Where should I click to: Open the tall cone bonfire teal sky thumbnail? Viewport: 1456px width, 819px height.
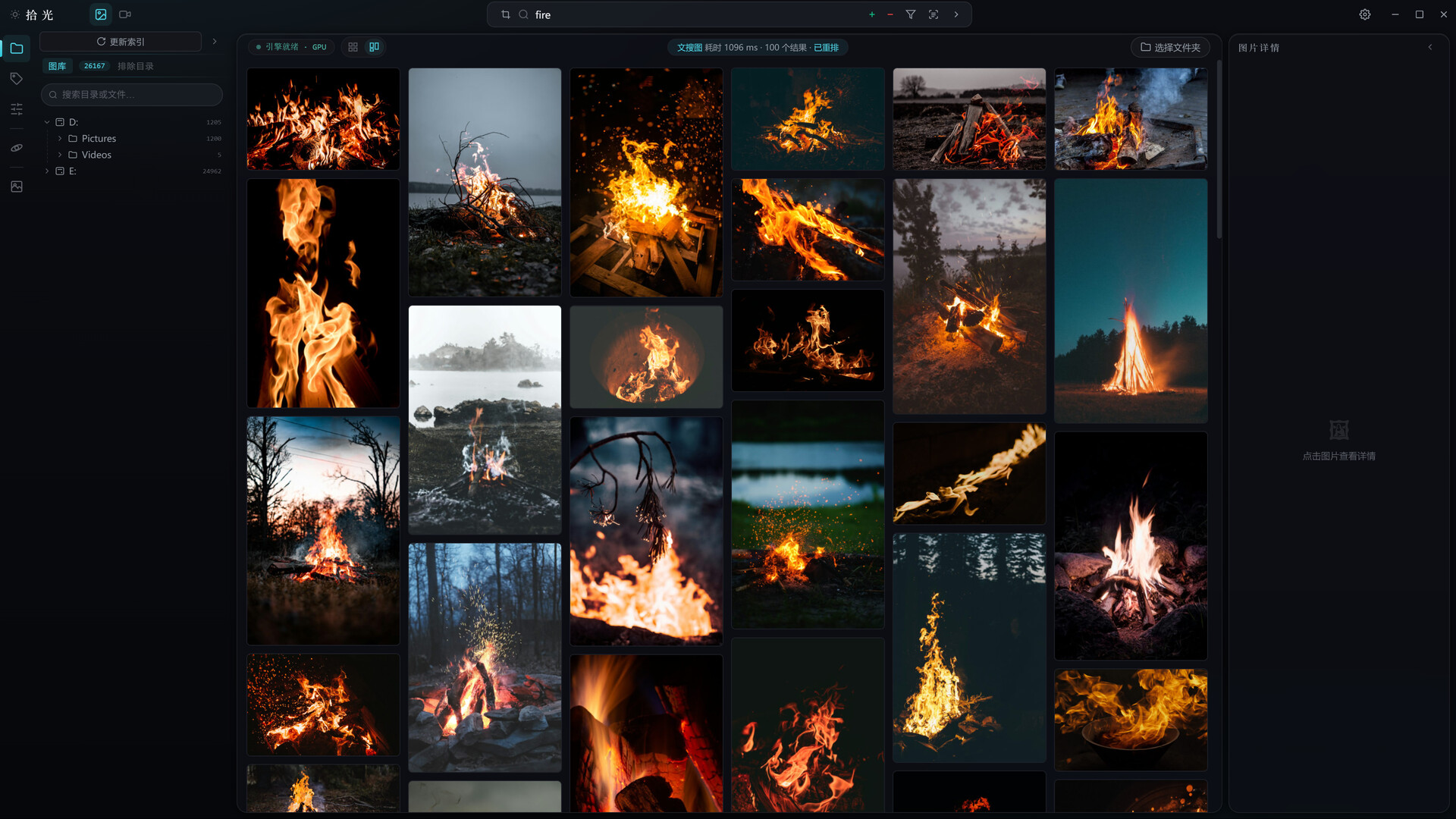(1131, 301)
